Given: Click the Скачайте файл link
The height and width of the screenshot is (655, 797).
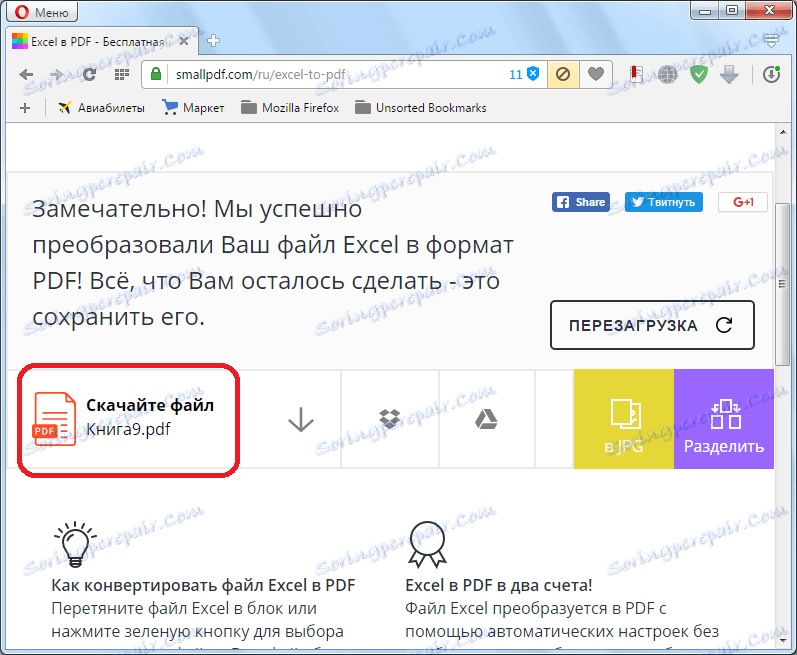Looking at the screenshot, I should coord(150,405).
